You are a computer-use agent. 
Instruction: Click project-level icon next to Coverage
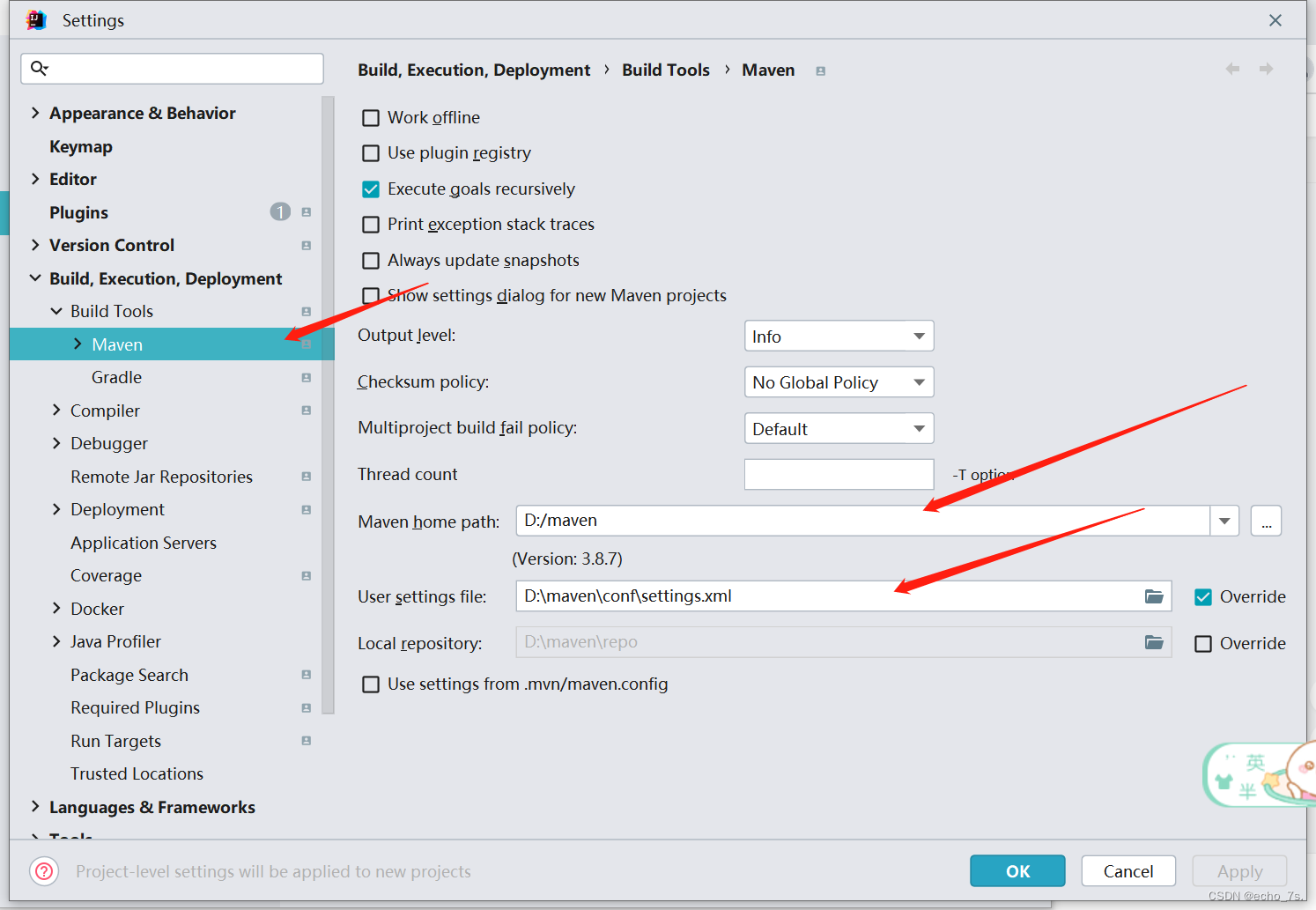[x=306, y=576]
